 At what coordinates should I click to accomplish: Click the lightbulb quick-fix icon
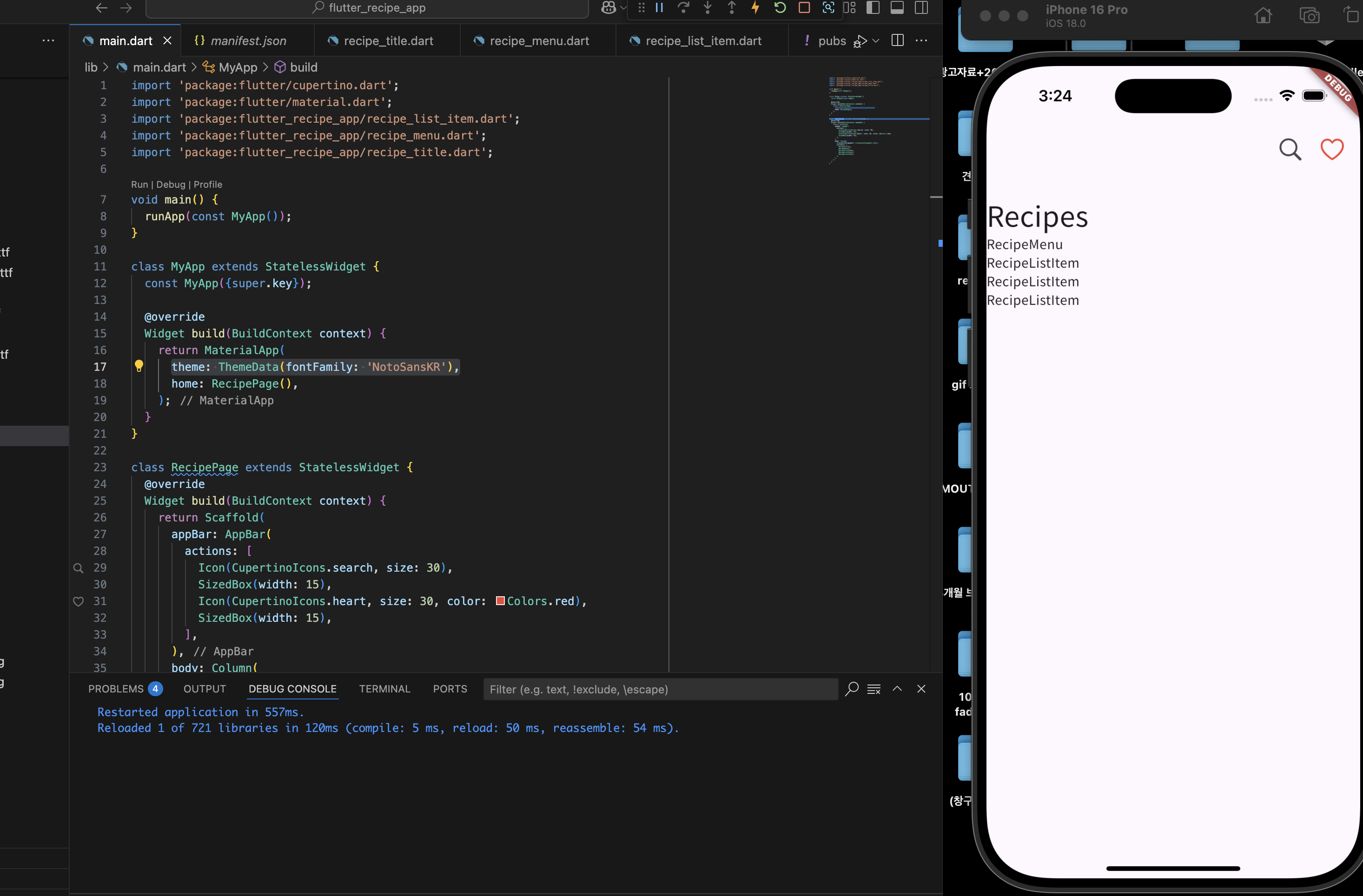[x=139, y=366]
